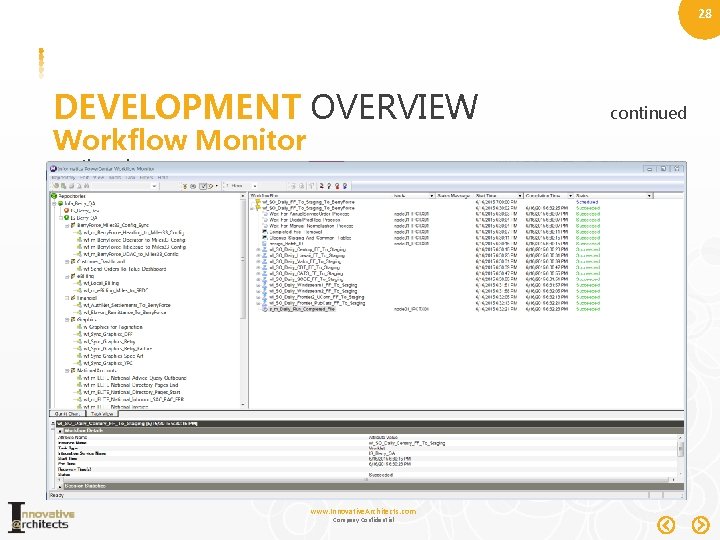Go to the previous slide arrow

point(666,524)
